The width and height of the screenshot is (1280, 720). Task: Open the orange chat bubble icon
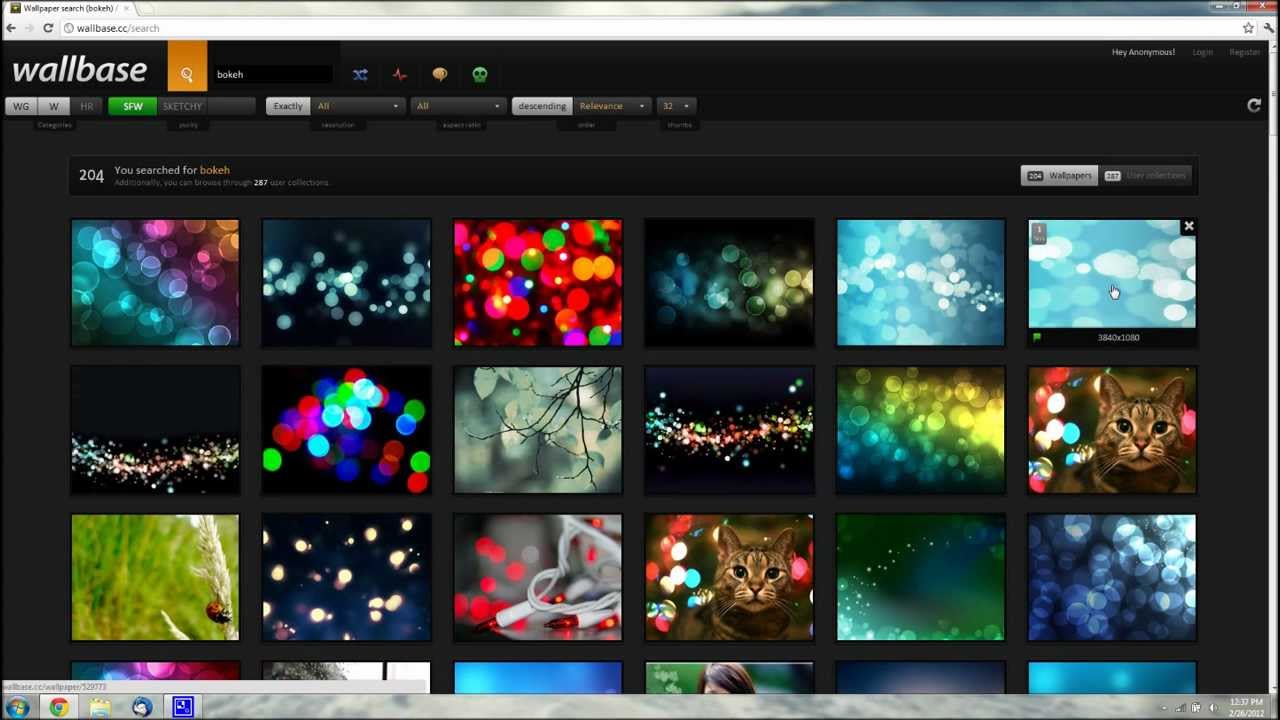(440, 74)
